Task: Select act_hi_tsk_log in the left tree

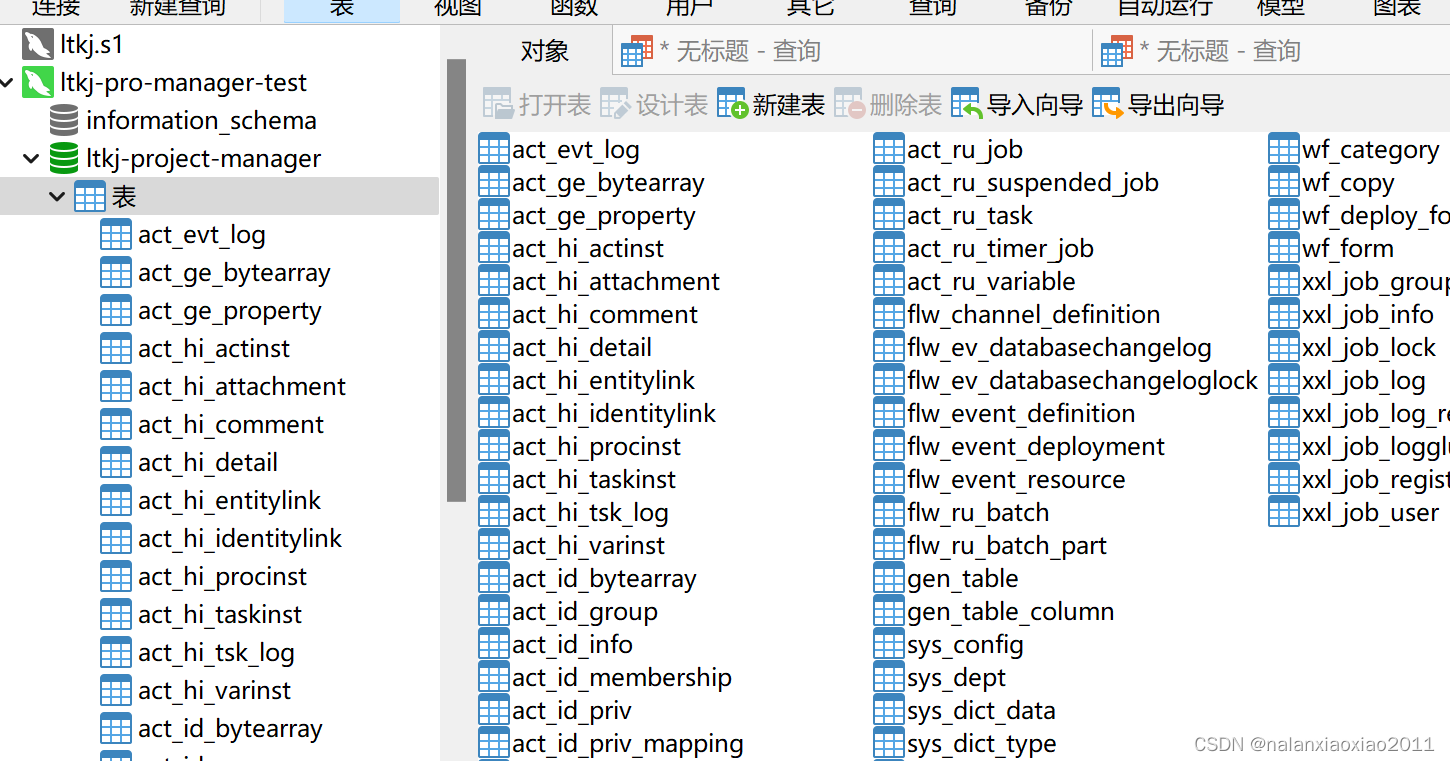Action: (x=216, y=653)
